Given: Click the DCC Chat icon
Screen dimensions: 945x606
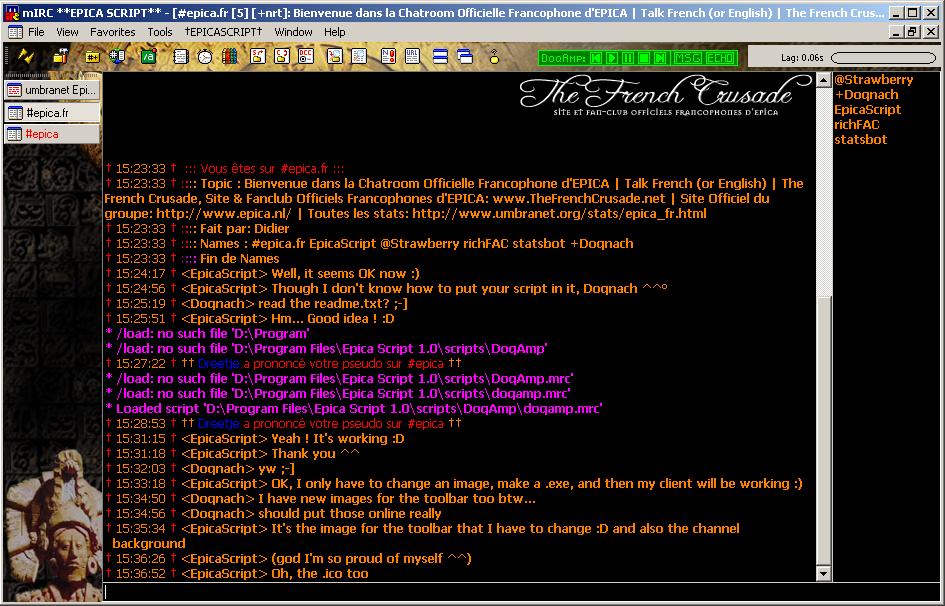Looking at the screenshot, I should pyautogui.click(x=281, y=57).
